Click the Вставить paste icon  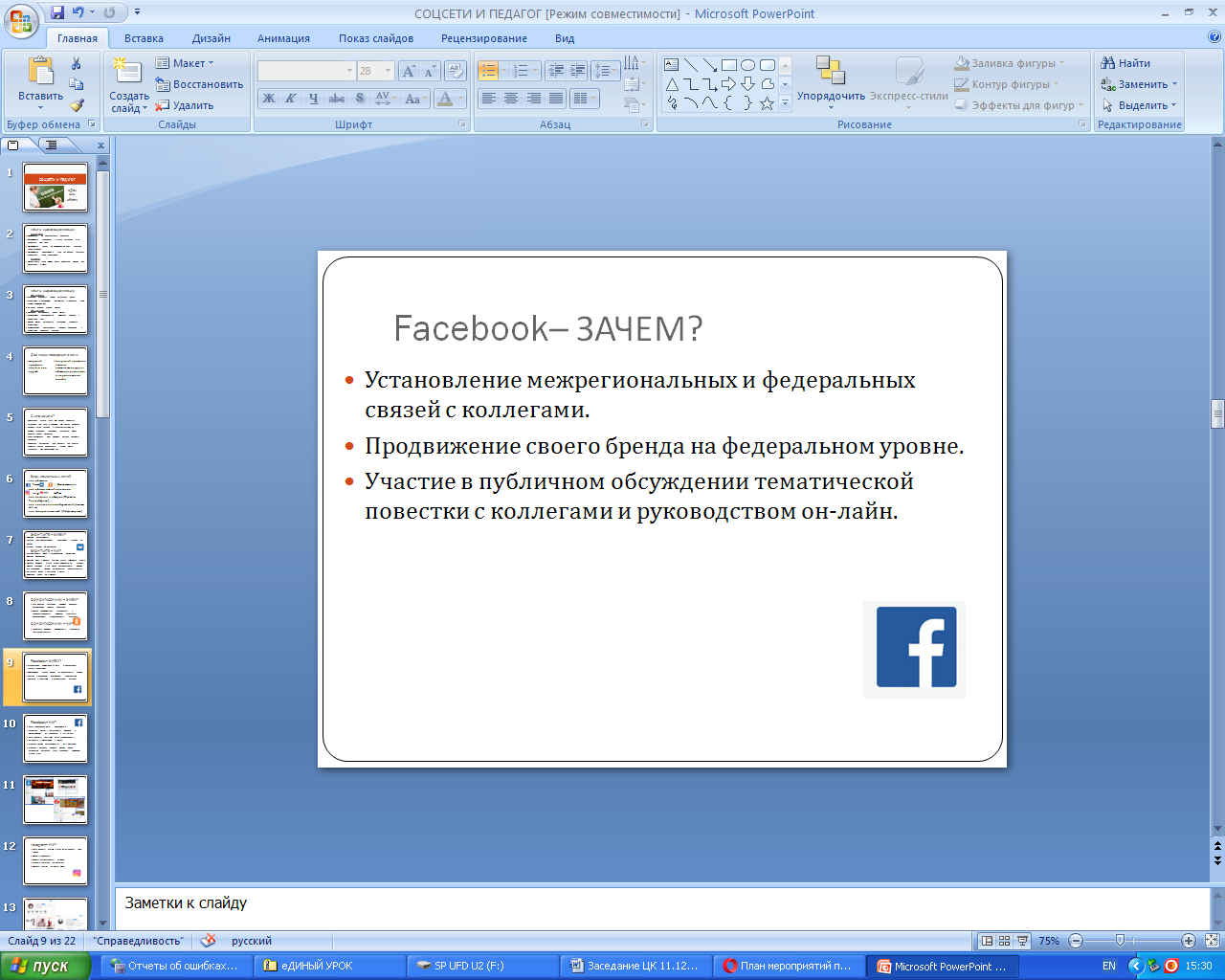pos(40,75)
